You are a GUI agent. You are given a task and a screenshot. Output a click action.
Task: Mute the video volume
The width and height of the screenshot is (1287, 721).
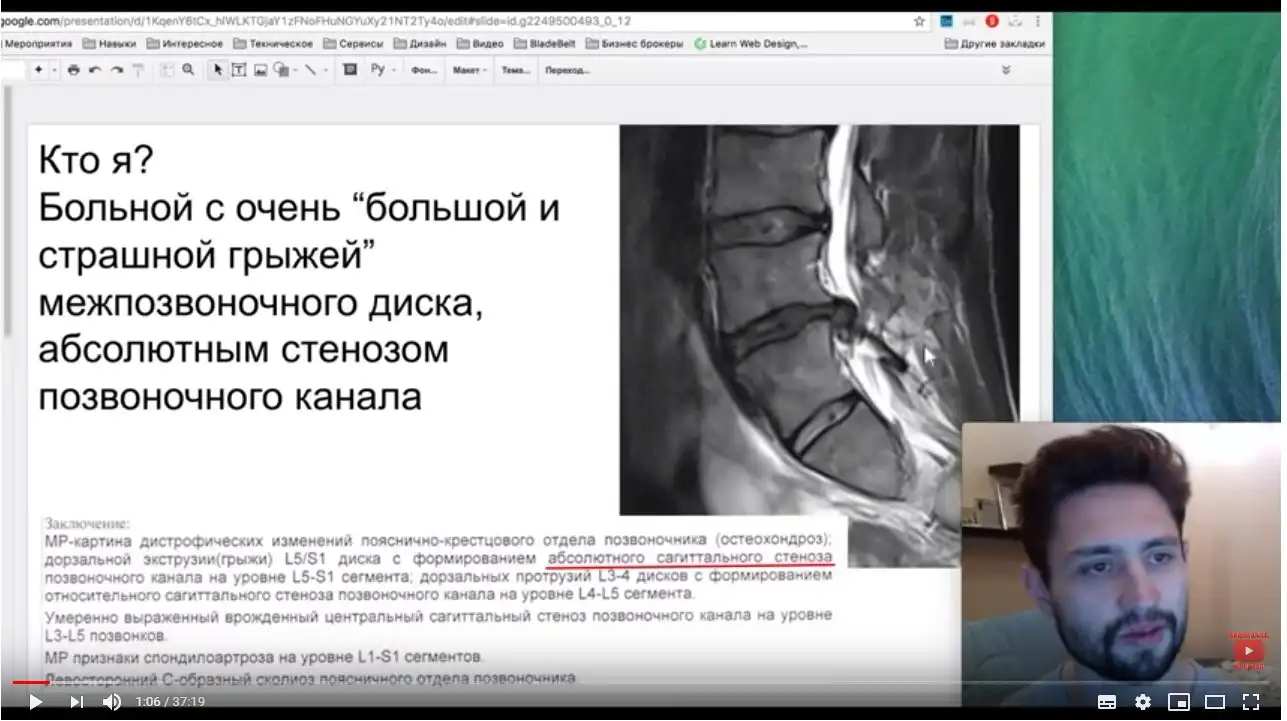click(112, 702)
